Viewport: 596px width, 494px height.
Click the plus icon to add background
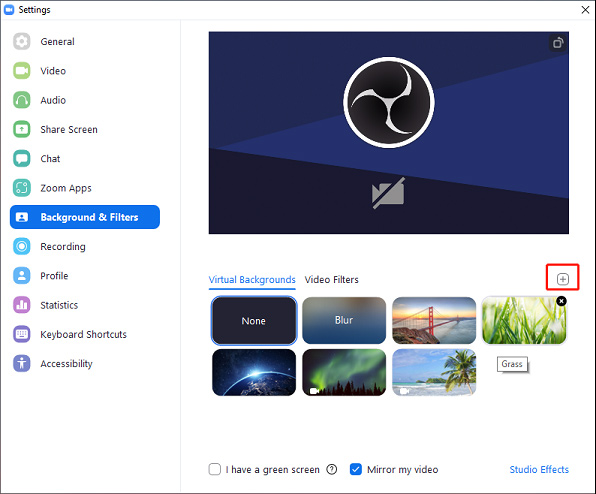click(563, 279)
